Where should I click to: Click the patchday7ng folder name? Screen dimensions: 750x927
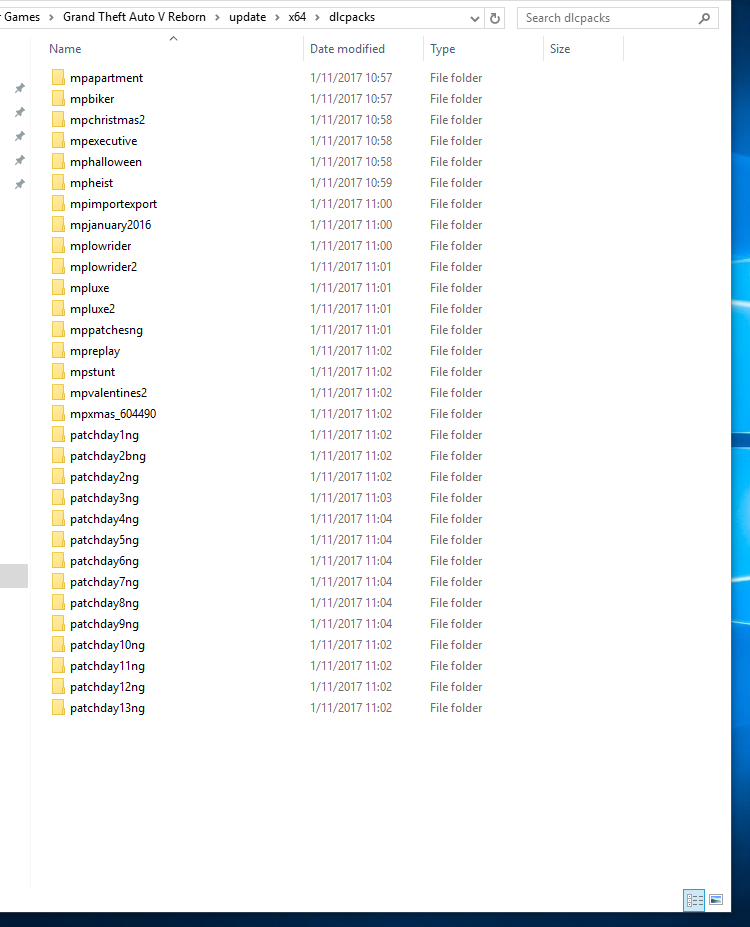pyautogui.click(x=104, y=582)
